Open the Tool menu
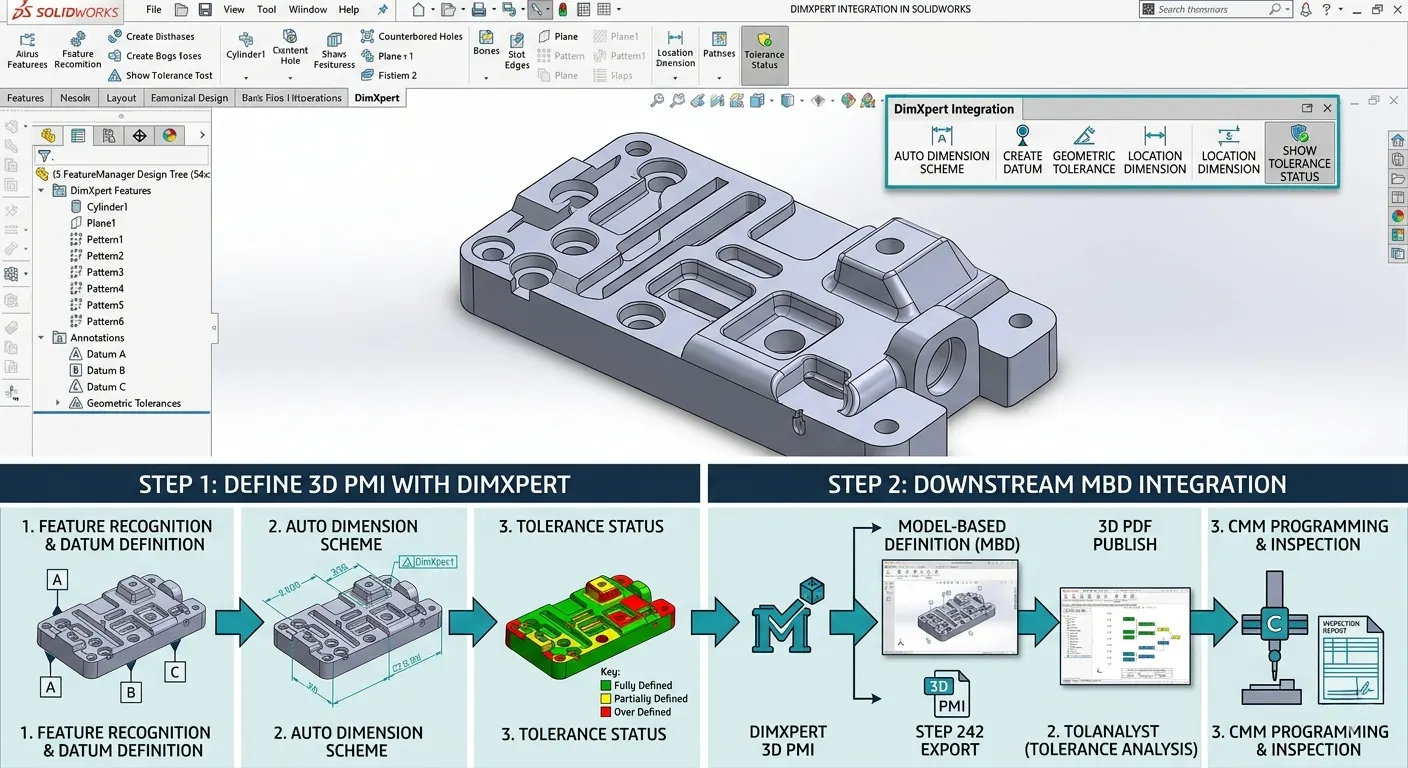1408x768 pixels. (267, 10)
